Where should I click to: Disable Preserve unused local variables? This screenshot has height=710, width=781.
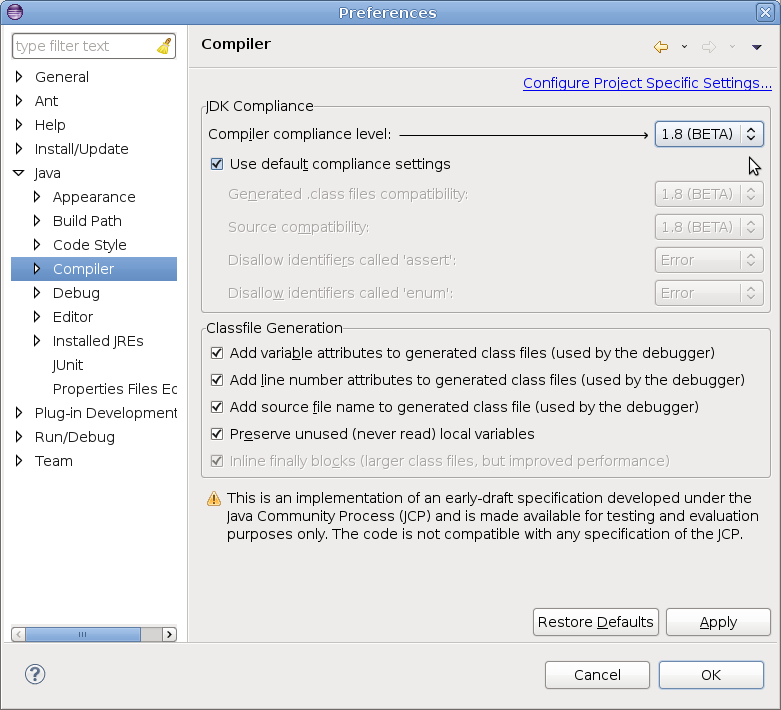[x=217, y=434]
